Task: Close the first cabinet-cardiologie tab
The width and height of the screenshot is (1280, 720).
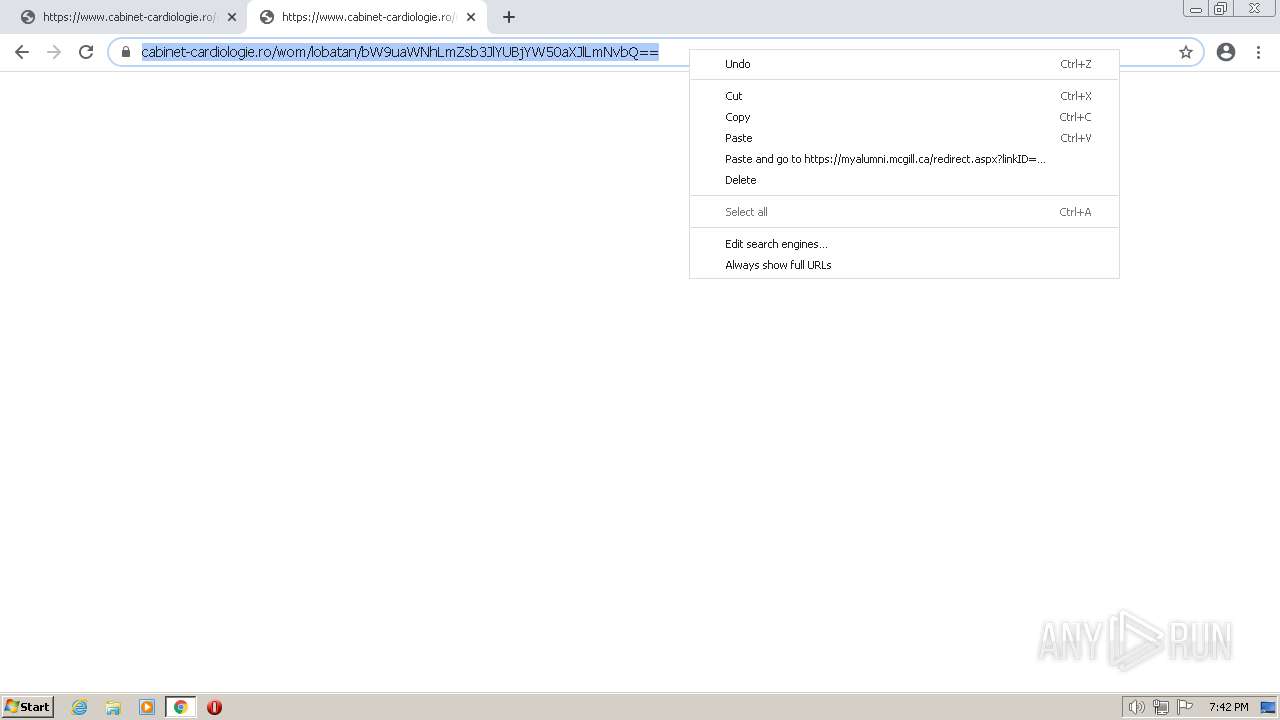Action: click(232, 17)
